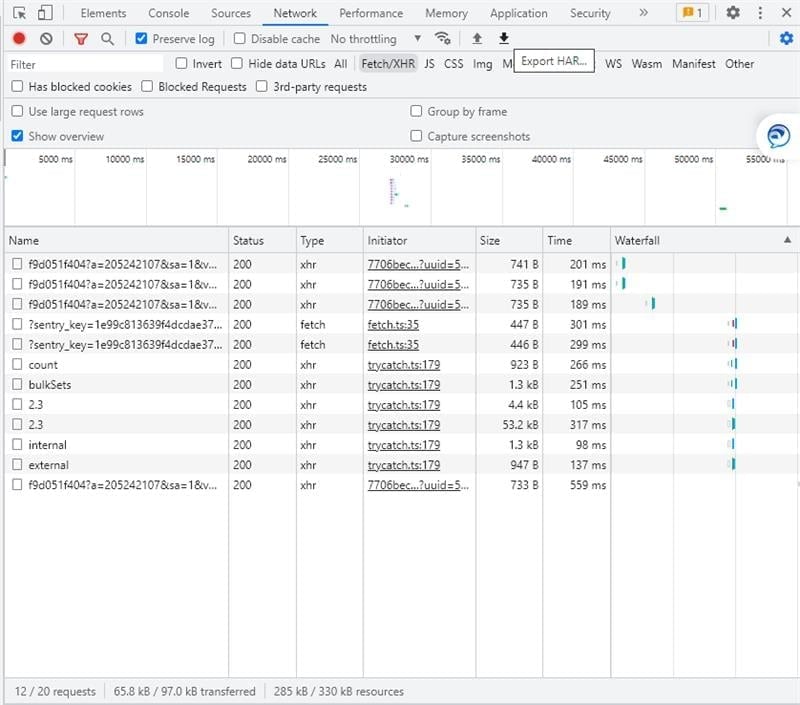Sort by the Status column header
The image size is (800, 705).
click(262, 240)
